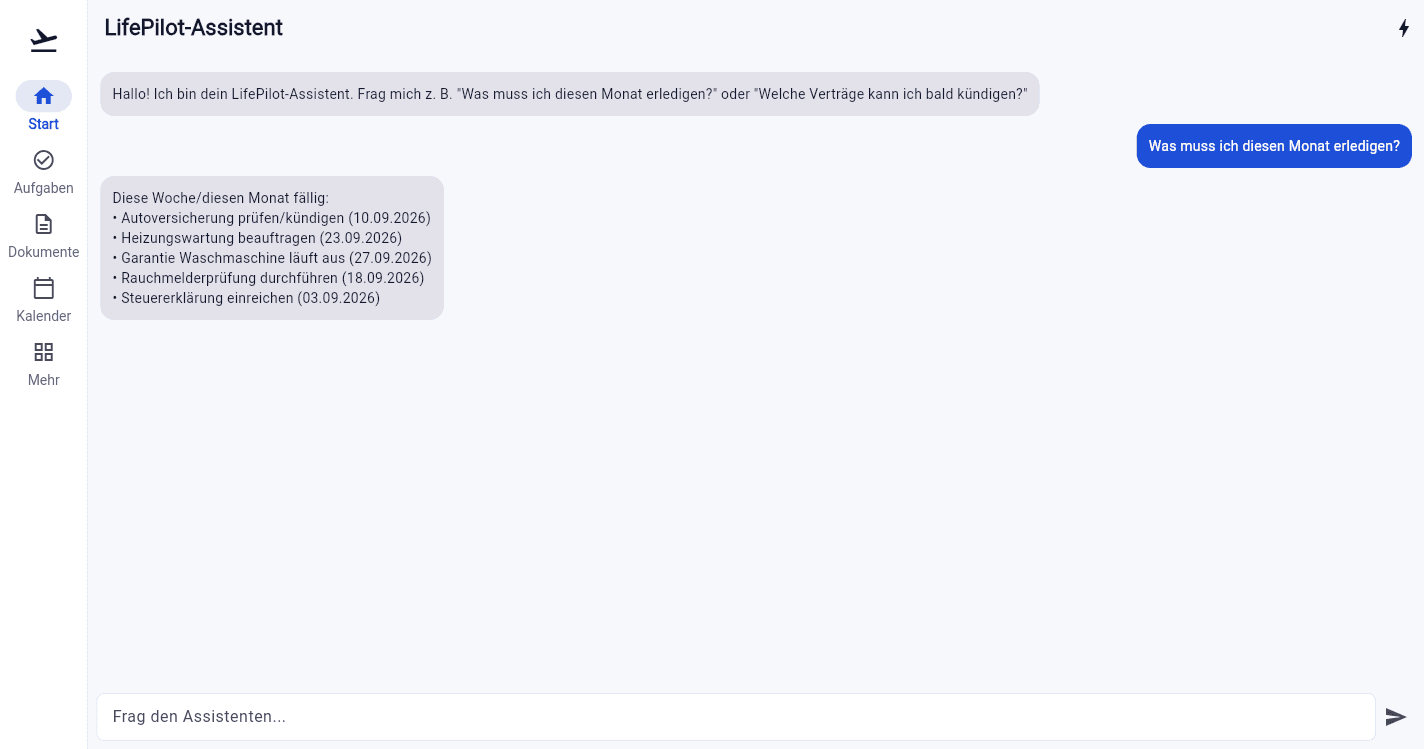Open the Mehr grid icon
The image size is (1424, 749).
44,352
